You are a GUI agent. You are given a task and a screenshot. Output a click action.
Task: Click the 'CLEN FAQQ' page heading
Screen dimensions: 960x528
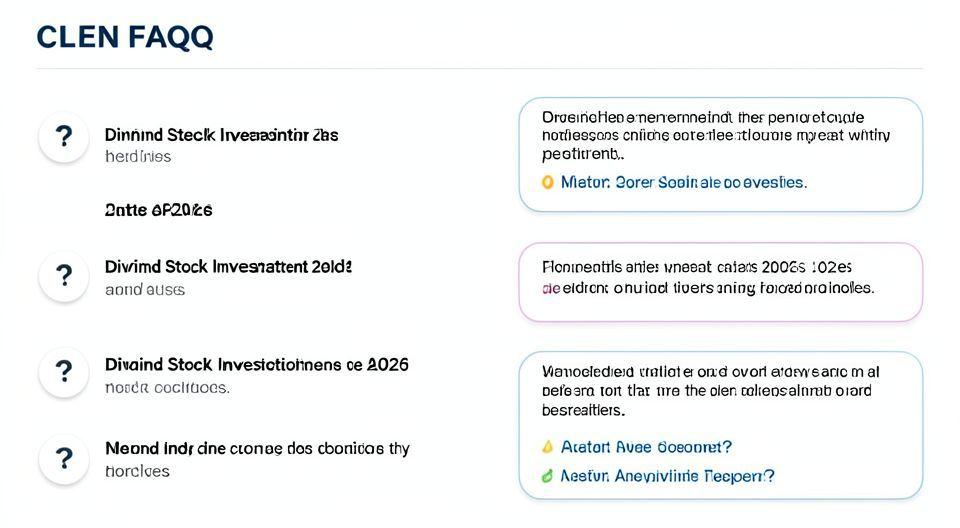(124, 37)
